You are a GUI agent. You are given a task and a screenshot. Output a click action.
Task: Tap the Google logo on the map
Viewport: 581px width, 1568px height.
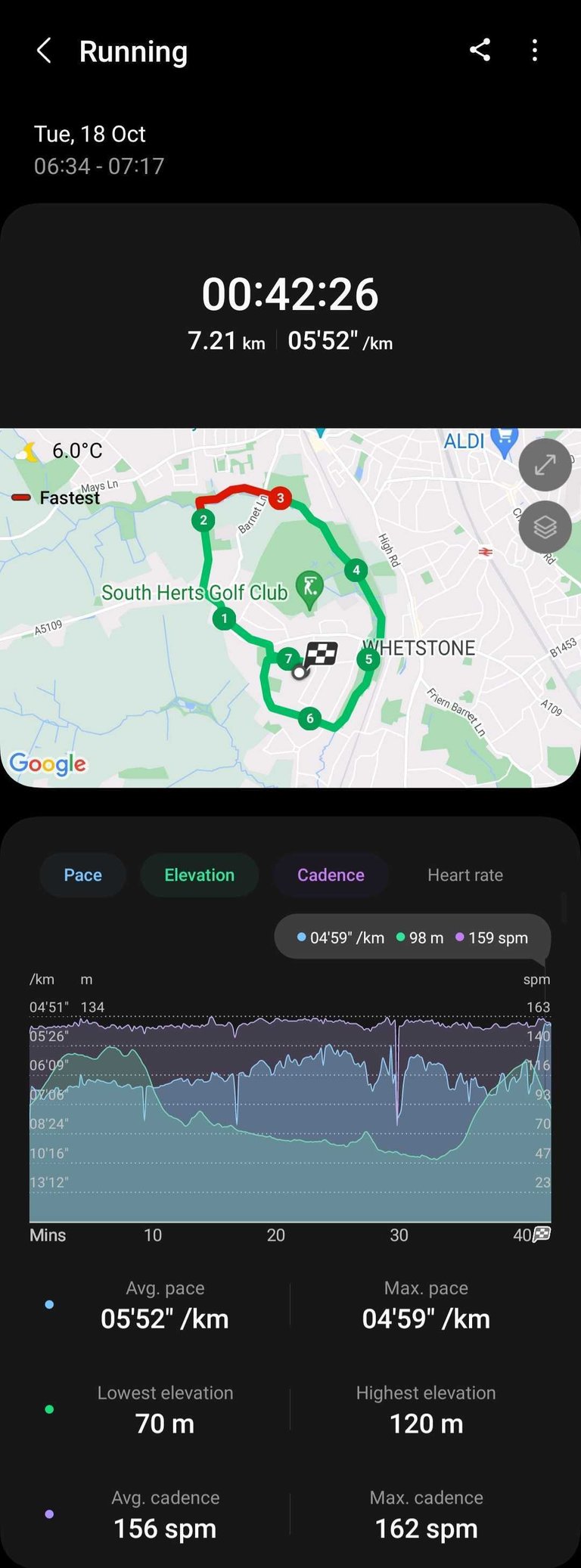click(48, 764)
